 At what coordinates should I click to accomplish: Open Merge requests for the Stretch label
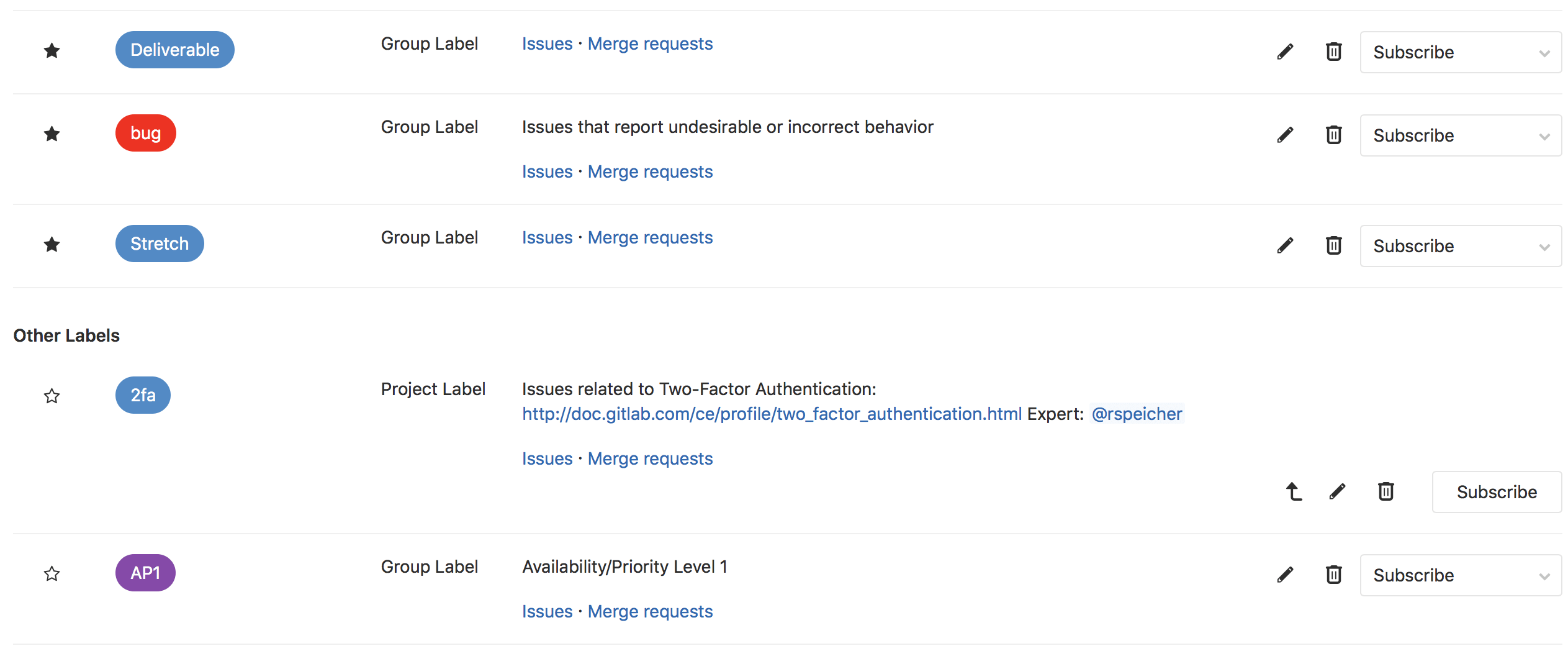tap(649, 237)
